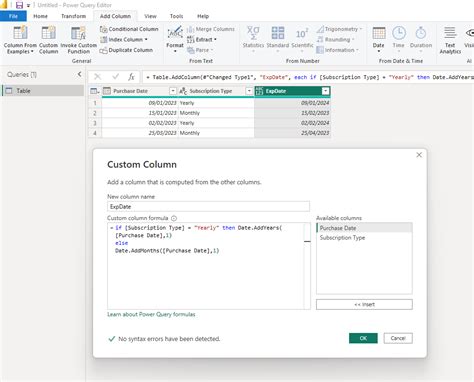
Task: Cancel the formula bar edit
Action: 97,77
